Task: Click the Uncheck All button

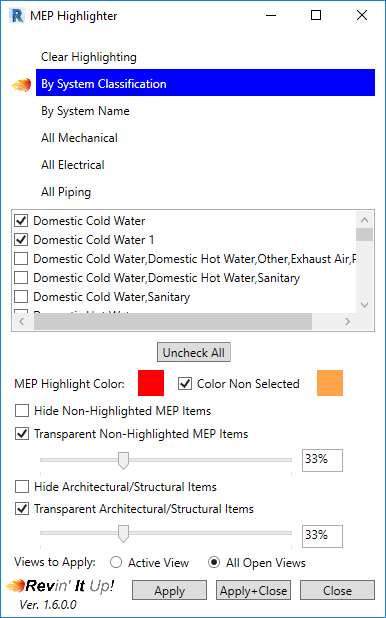Action: (x=194, y=352)
